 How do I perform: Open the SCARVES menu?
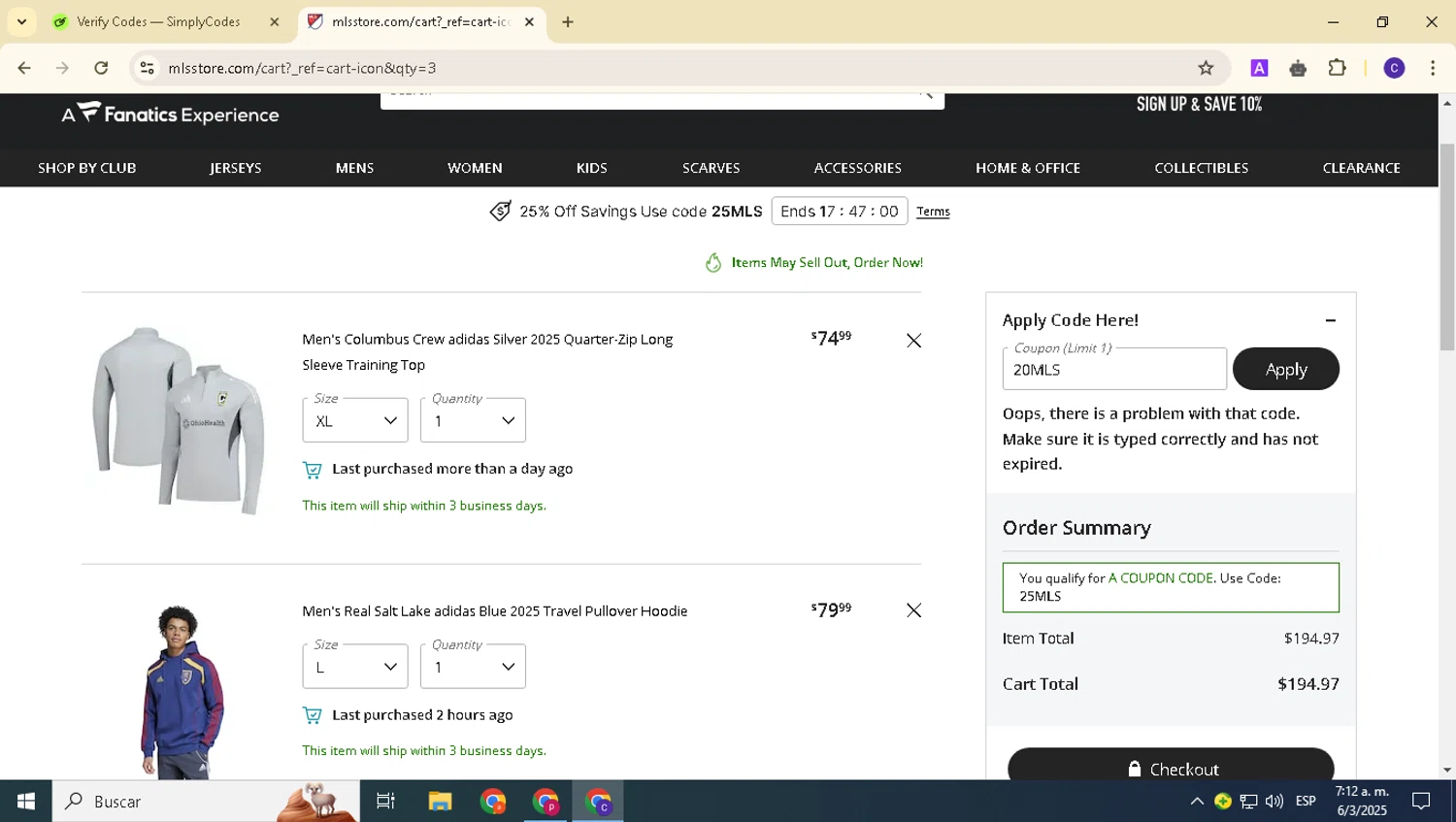pos(711,168)
